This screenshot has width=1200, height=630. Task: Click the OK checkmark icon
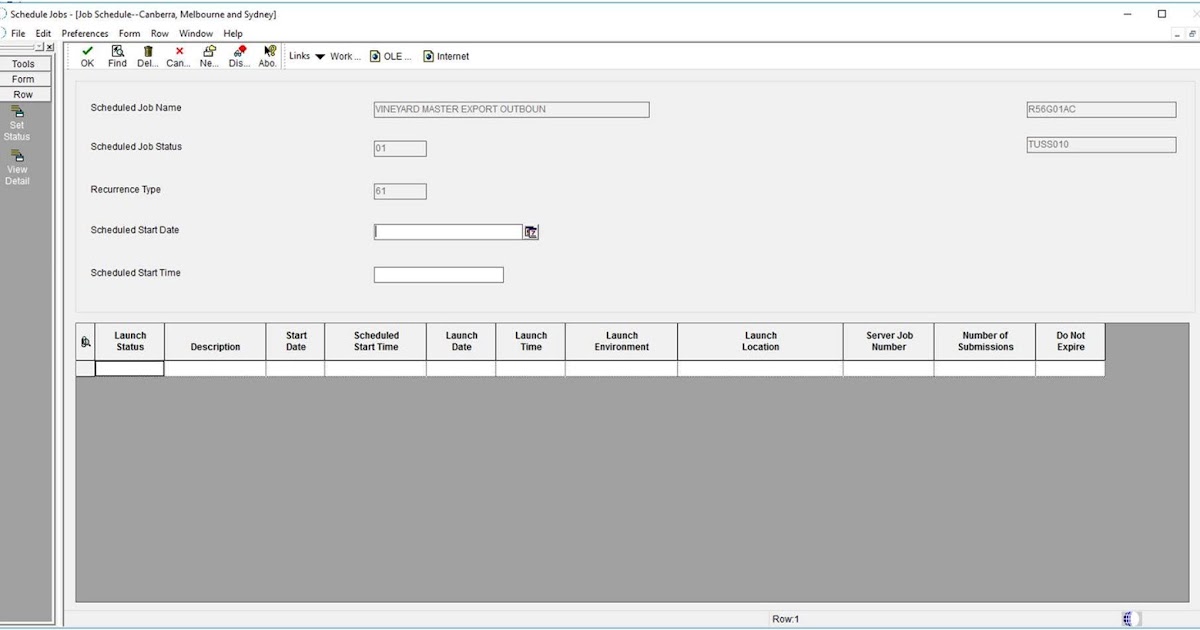point(86,52)
